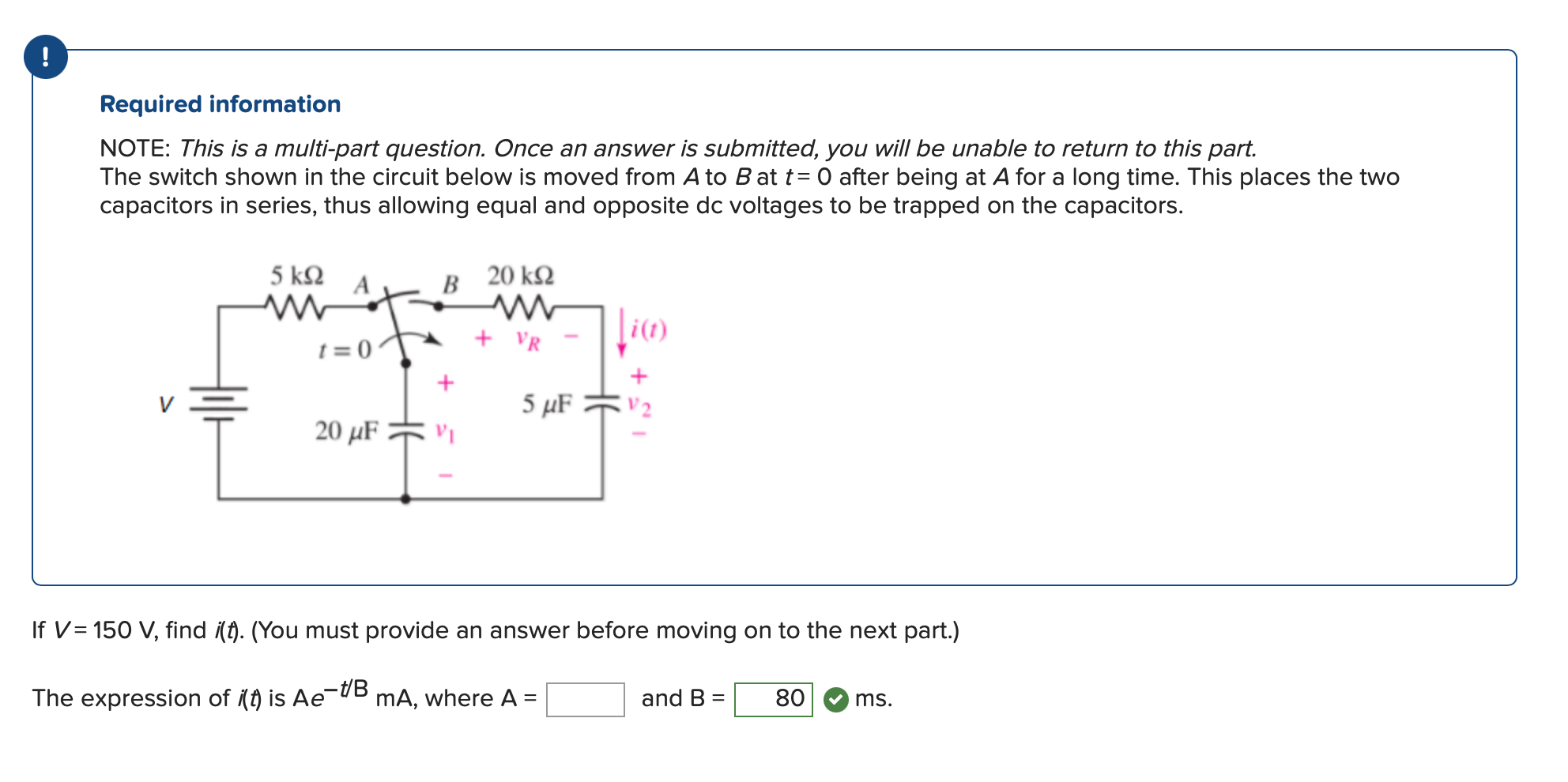1568x782 pixels.
Task: Click the 20 kΩ resistor symbol
Action: (x=522, y=305)
